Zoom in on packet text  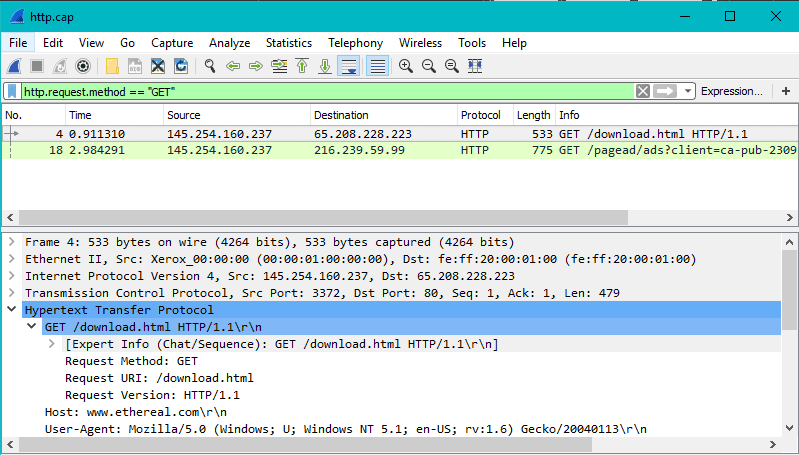pyautogui.click(x=406, y=66)
